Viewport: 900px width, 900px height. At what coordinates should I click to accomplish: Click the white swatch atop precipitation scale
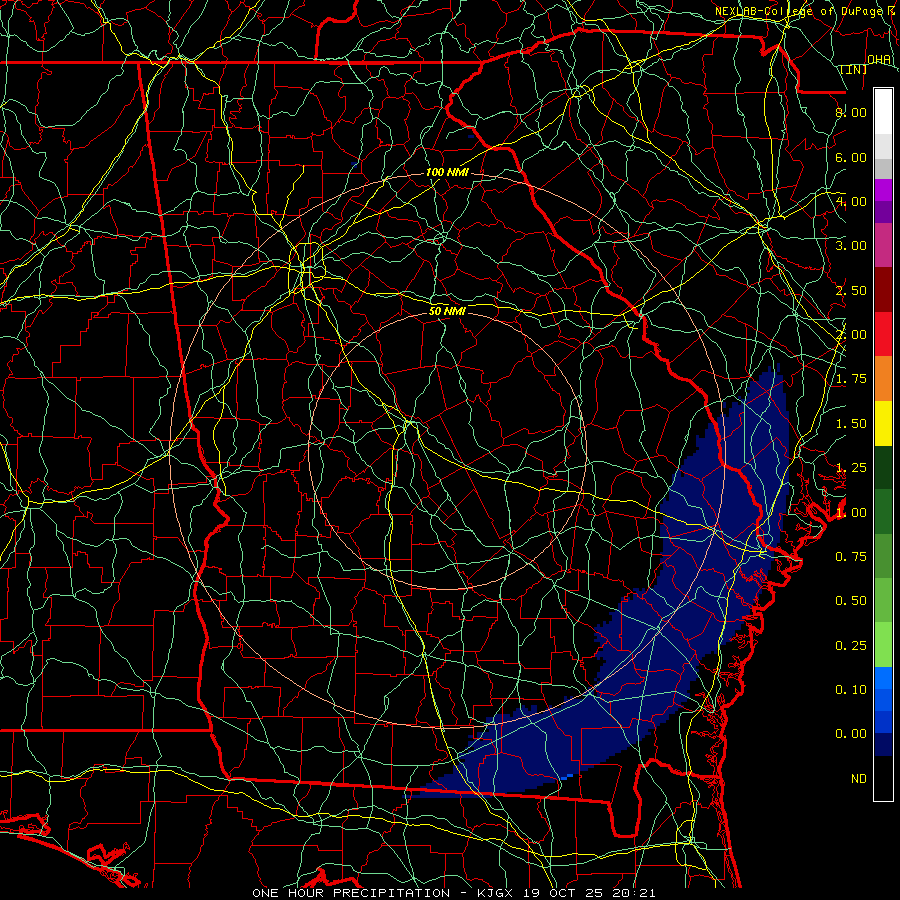coord(883,112)
